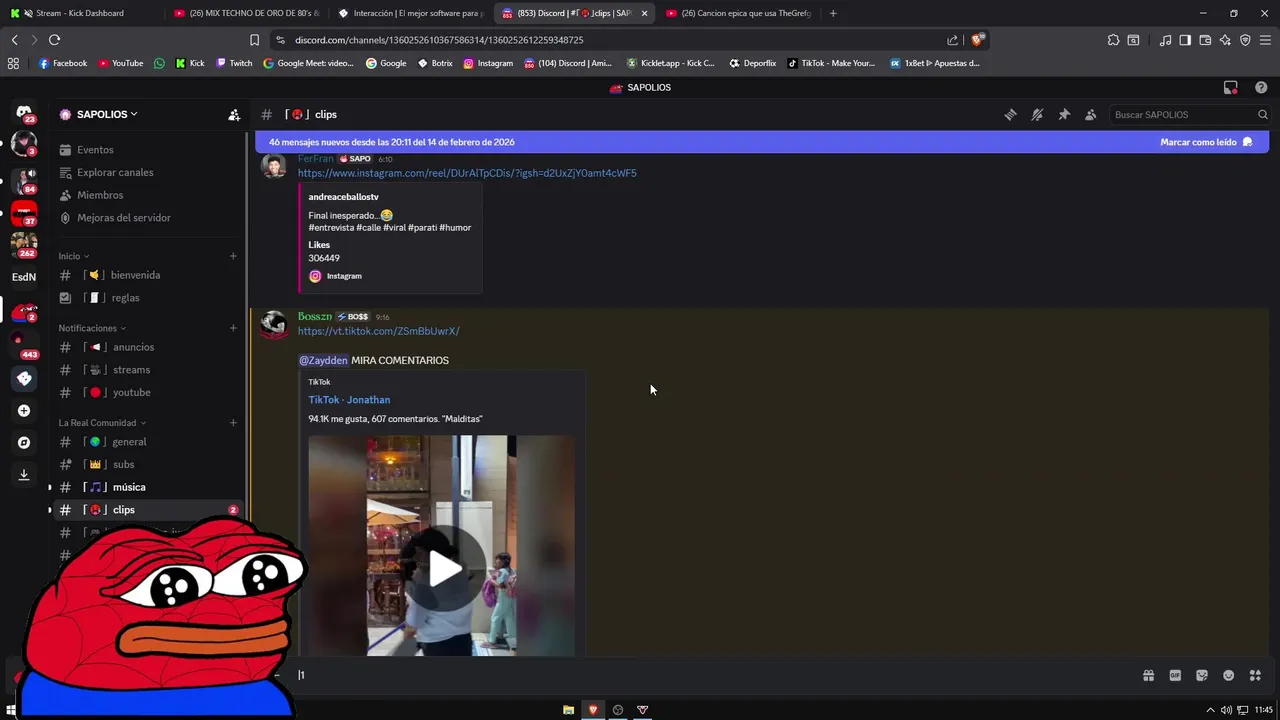This screenshot has height=720, width=1280.
Task: Open Discord direct messages home icon
Action: pos(24,112)
